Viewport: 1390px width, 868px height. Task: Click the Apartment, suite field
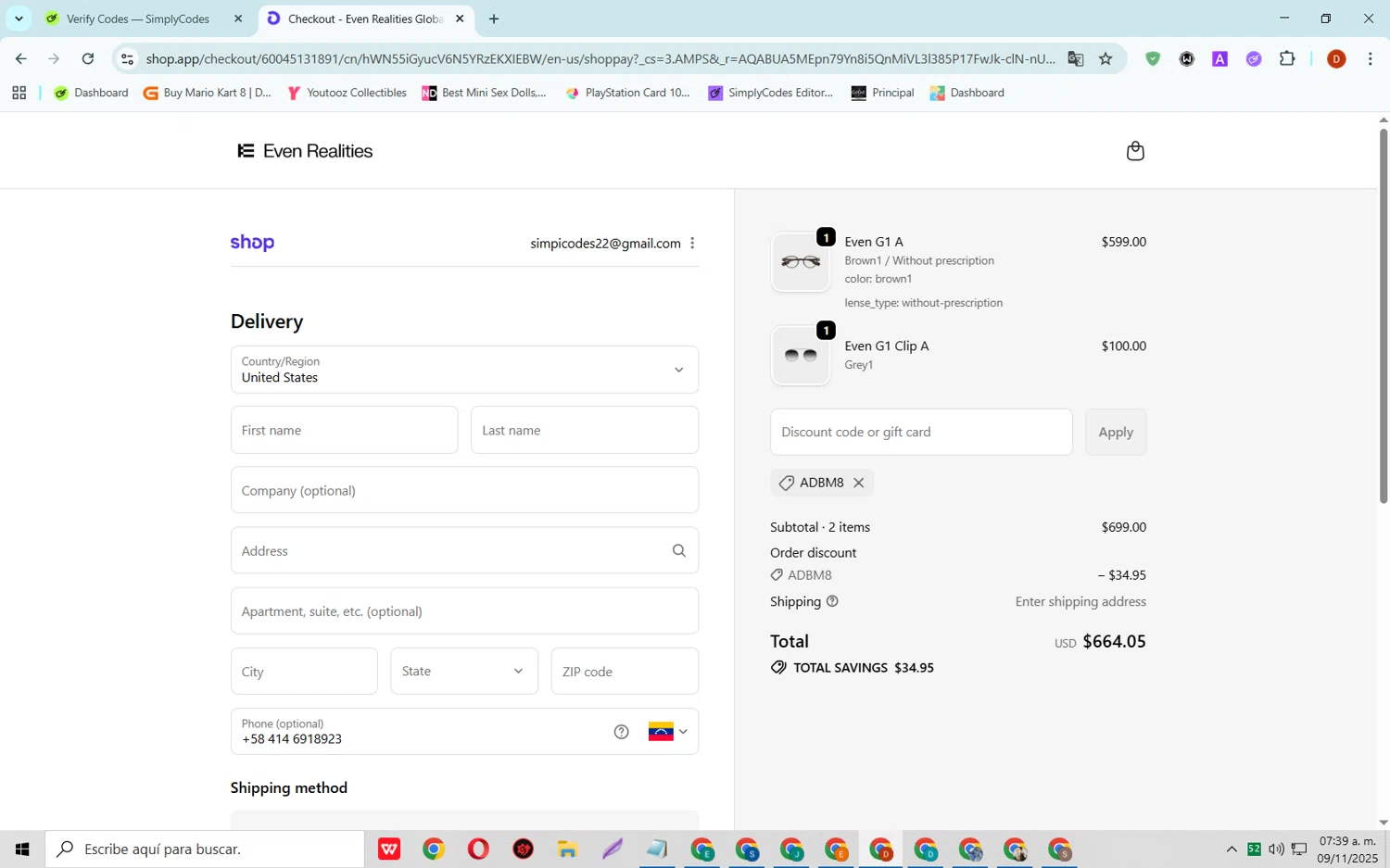[464, 610]
